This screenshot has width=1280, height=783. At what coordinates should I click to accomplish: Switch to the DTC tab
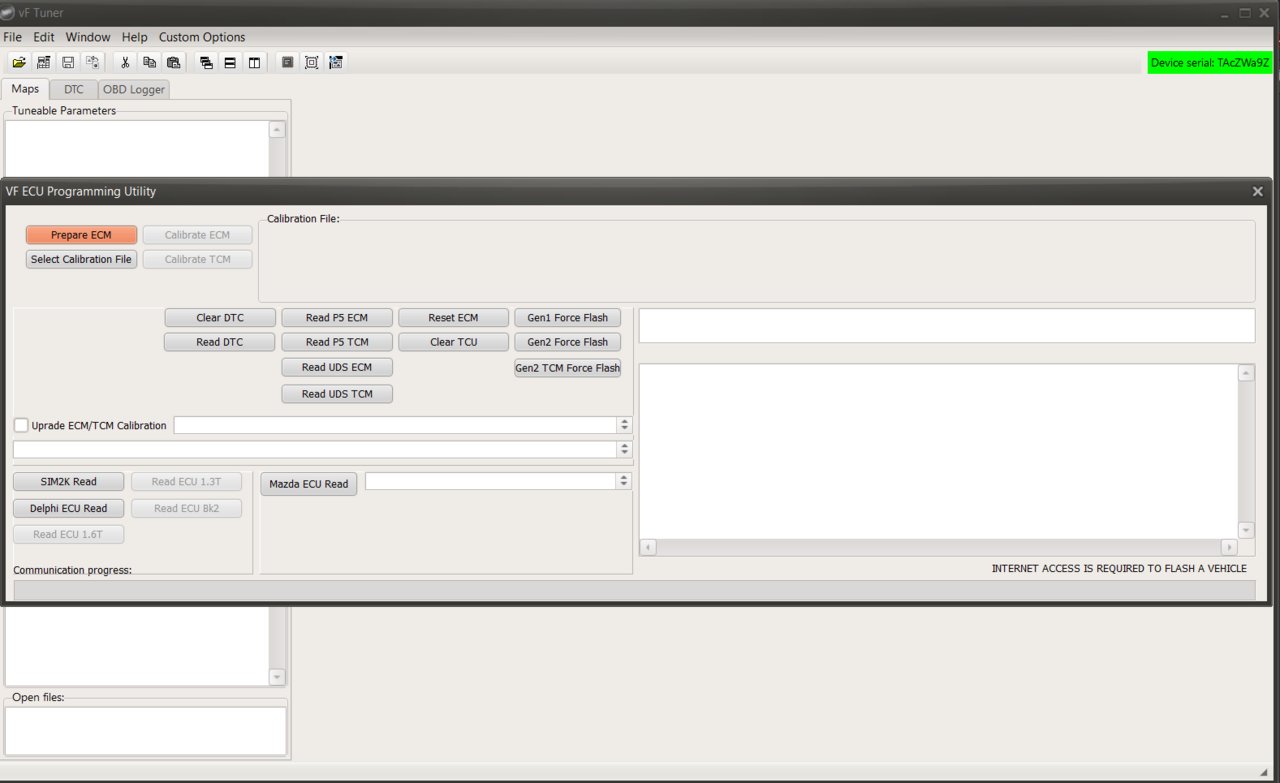point(74,89)
